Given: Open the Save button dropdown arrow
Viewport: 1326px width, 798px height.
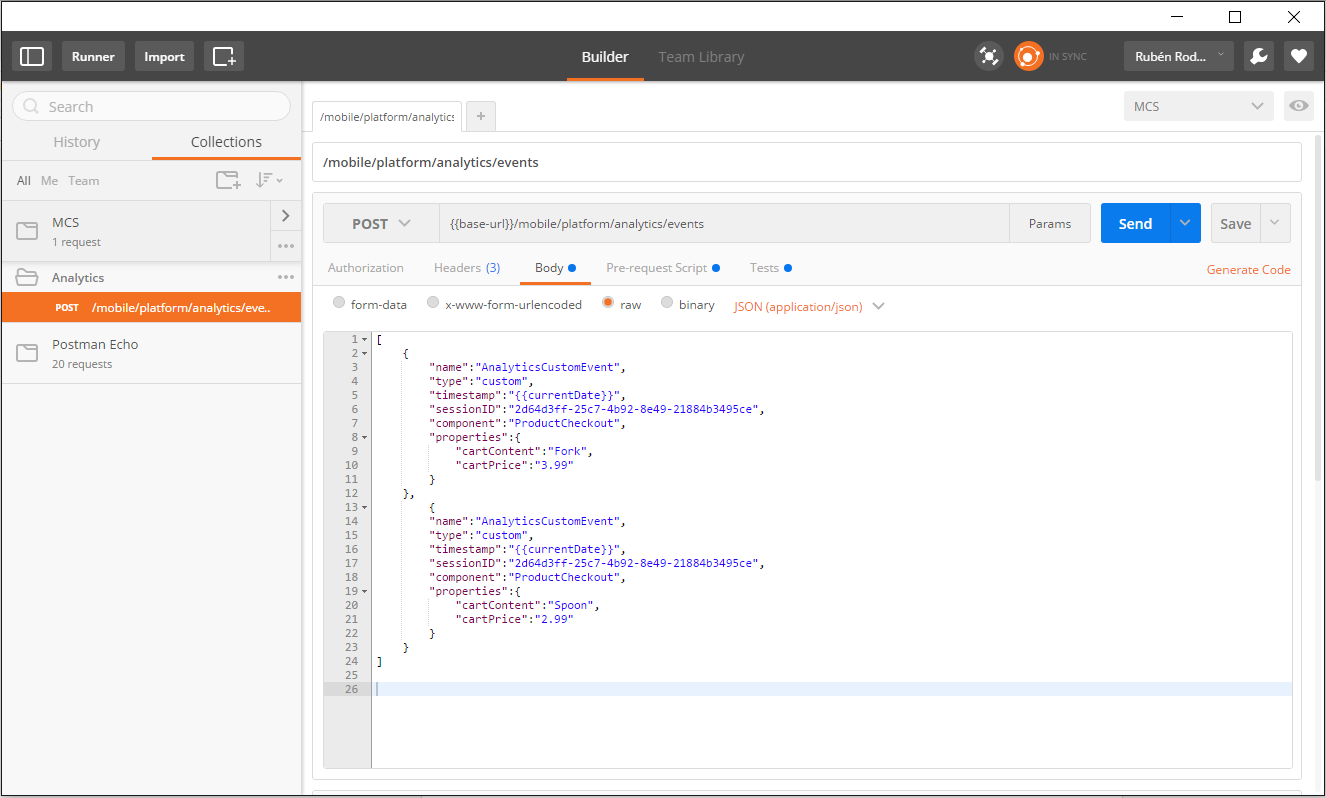Looking at the screenshot, I should click(x=1275, y=223).
